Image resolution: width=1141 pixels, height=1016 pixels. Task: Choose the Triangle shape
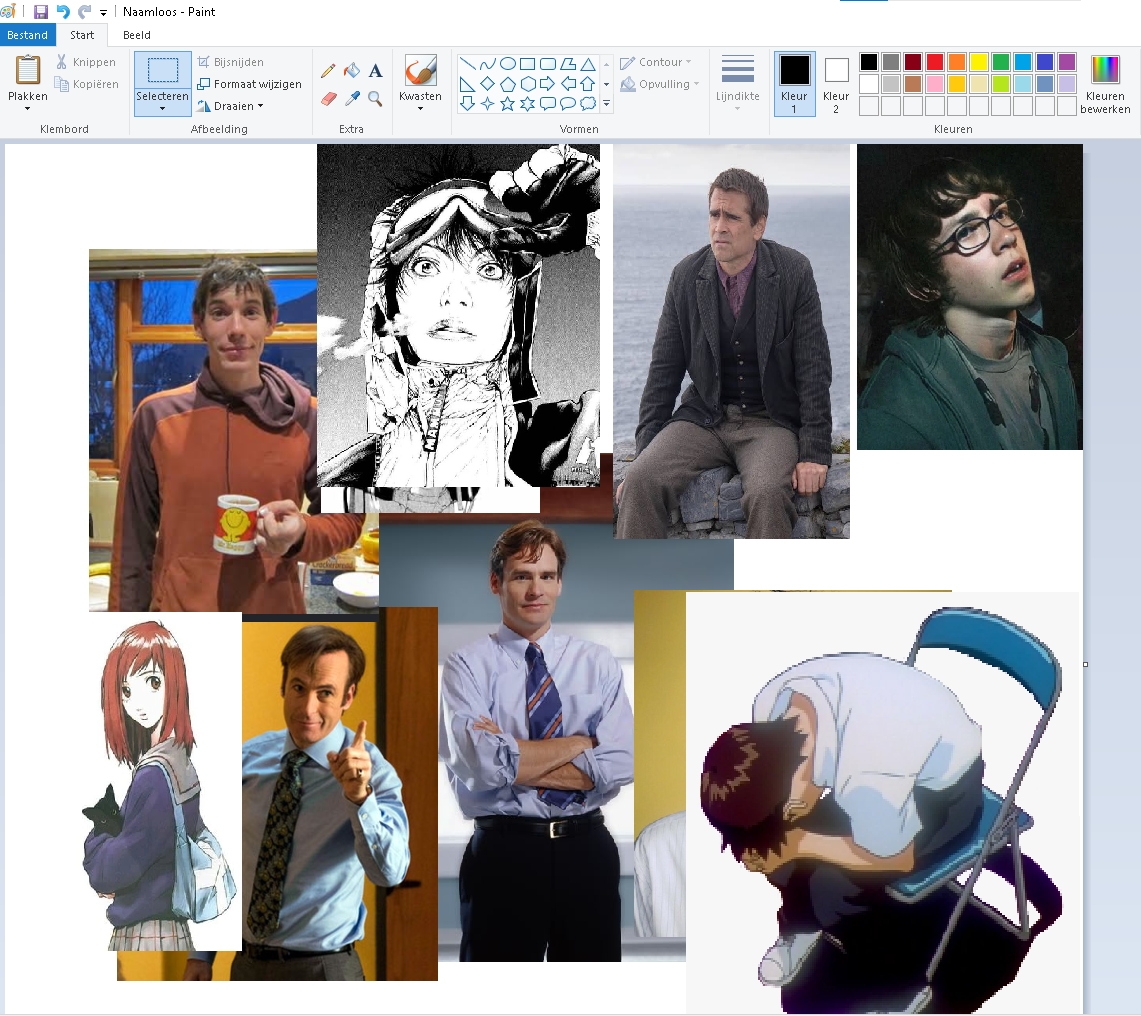588,63
